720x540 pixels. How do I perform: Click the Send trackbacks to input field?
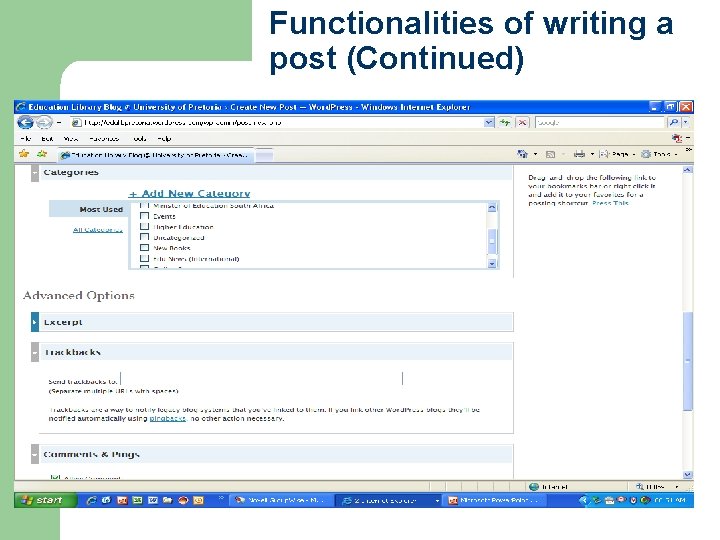pyautogui.click(x=261, y=379)
